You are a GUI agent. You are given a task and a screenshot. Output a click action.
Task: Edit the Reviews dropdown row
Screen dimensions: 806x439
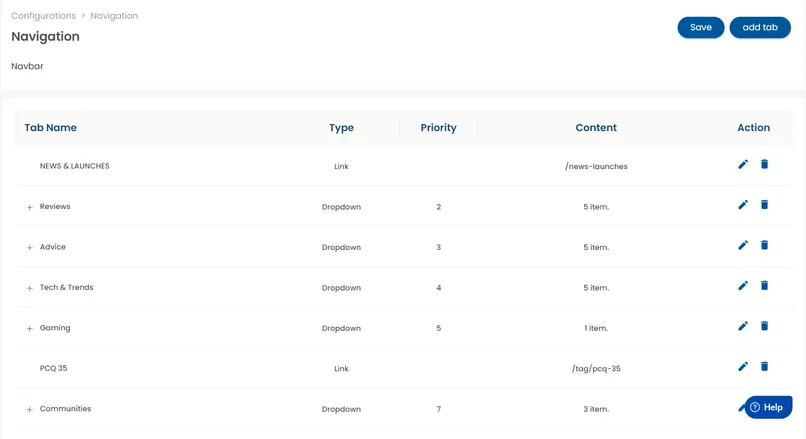(743, 205)
